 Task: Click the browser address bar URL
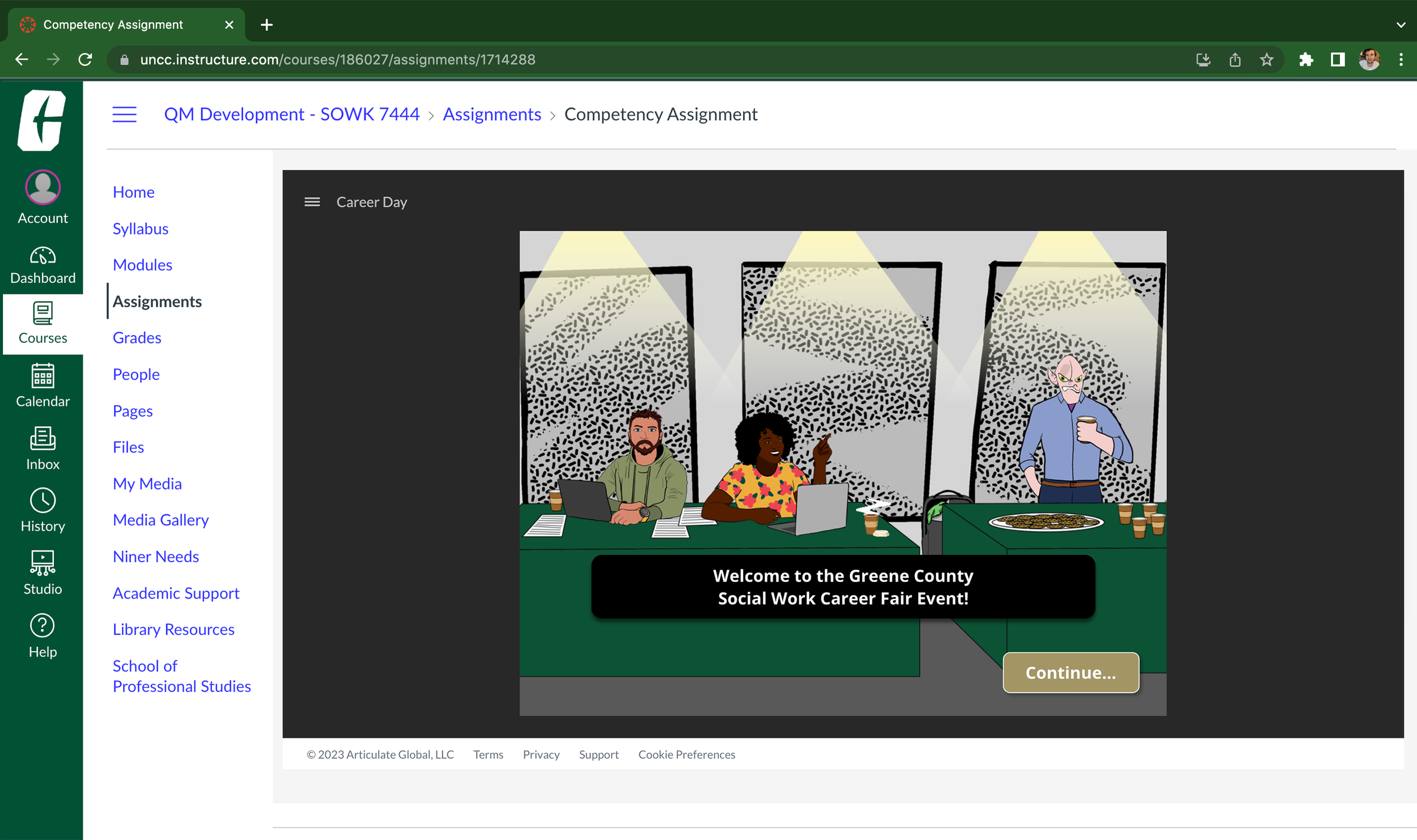pos(338,60)
